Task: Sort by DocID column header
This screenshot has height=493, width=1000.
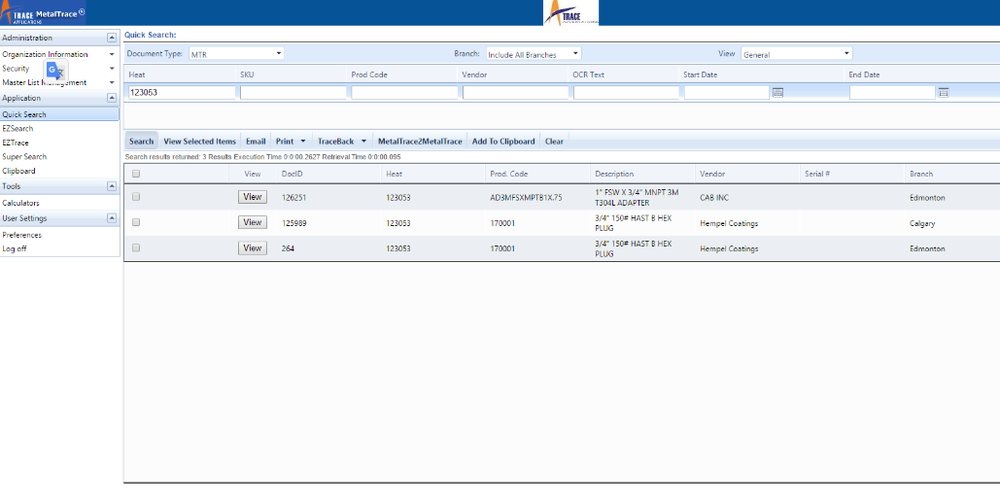Action: point(291,173)
